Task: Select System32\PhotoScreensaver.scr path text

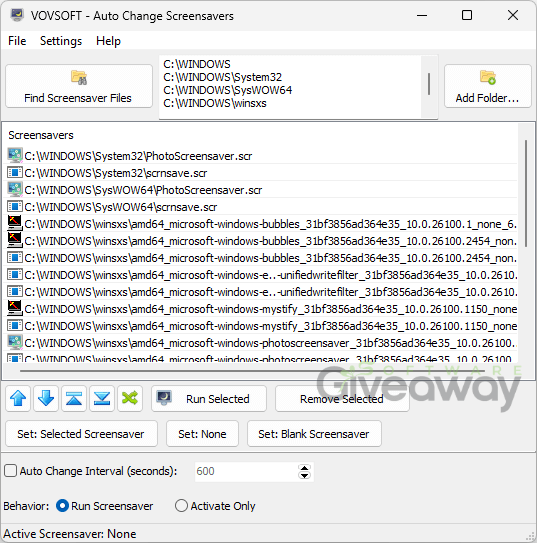Action: pos(138,156)
